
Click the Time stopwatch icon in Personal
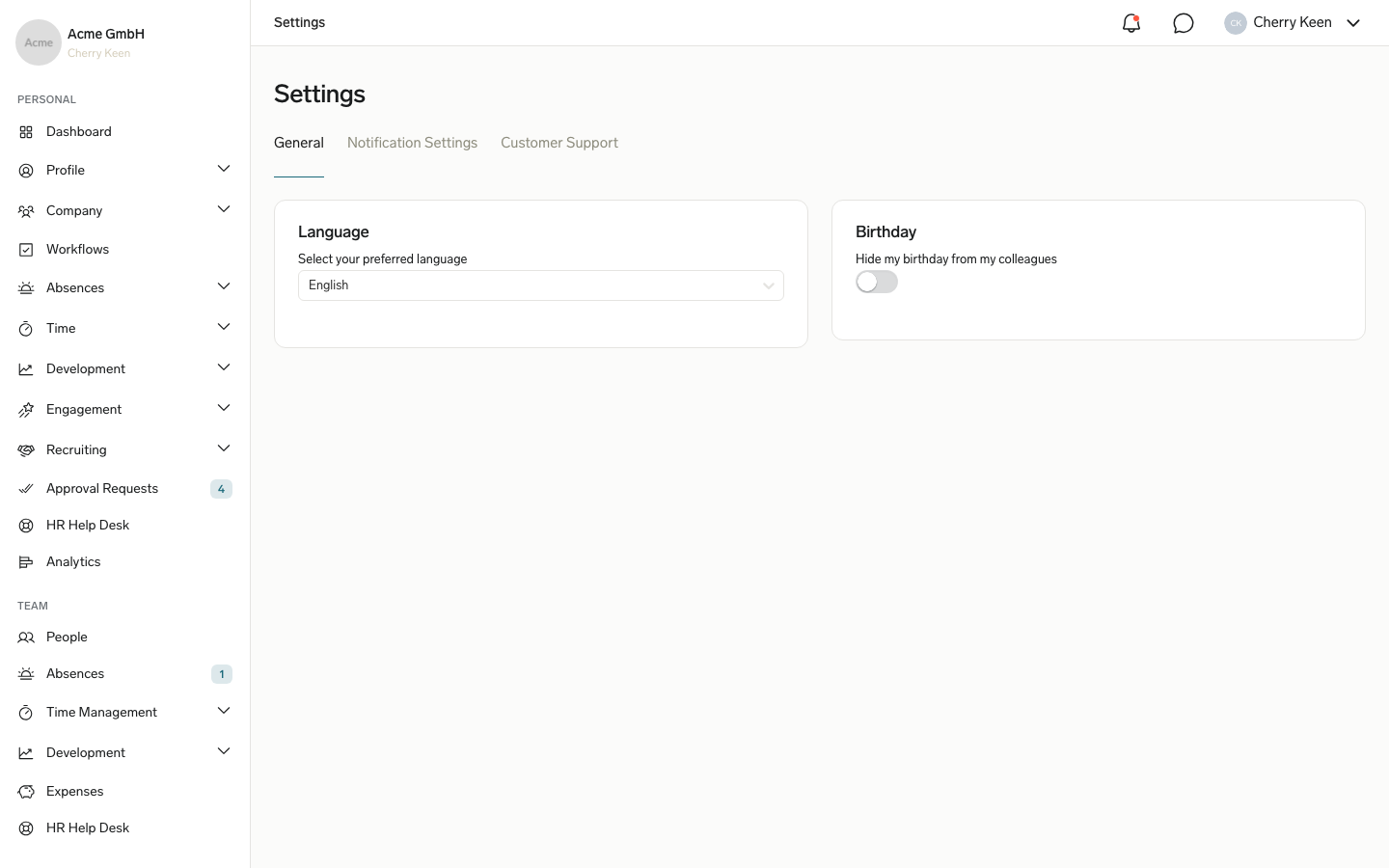(x=26, y=329)
